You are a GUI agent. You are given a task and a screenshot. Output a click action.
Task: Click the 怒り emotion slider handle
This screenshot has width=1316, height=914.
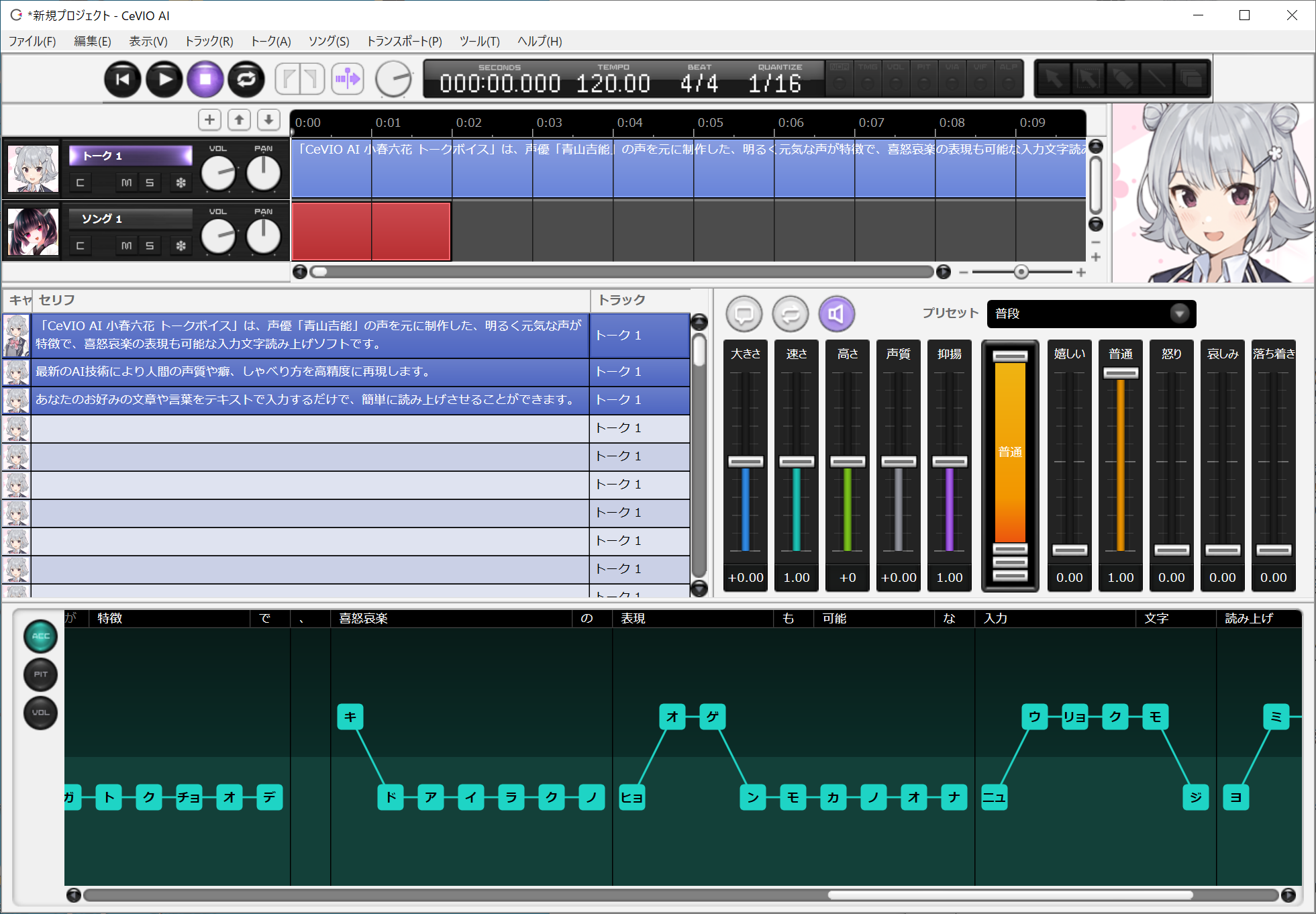tap(1172, 550)
